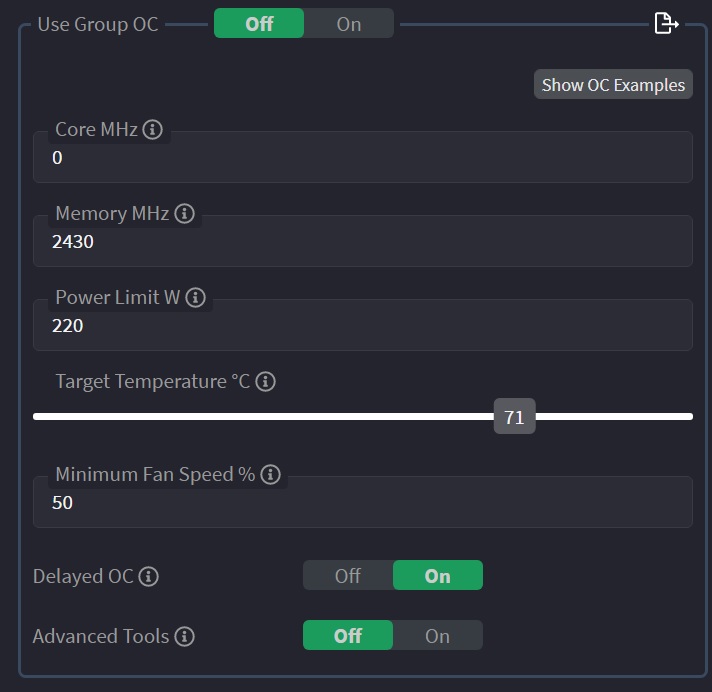Focus the Memory MHz field showing 2430

363,241
